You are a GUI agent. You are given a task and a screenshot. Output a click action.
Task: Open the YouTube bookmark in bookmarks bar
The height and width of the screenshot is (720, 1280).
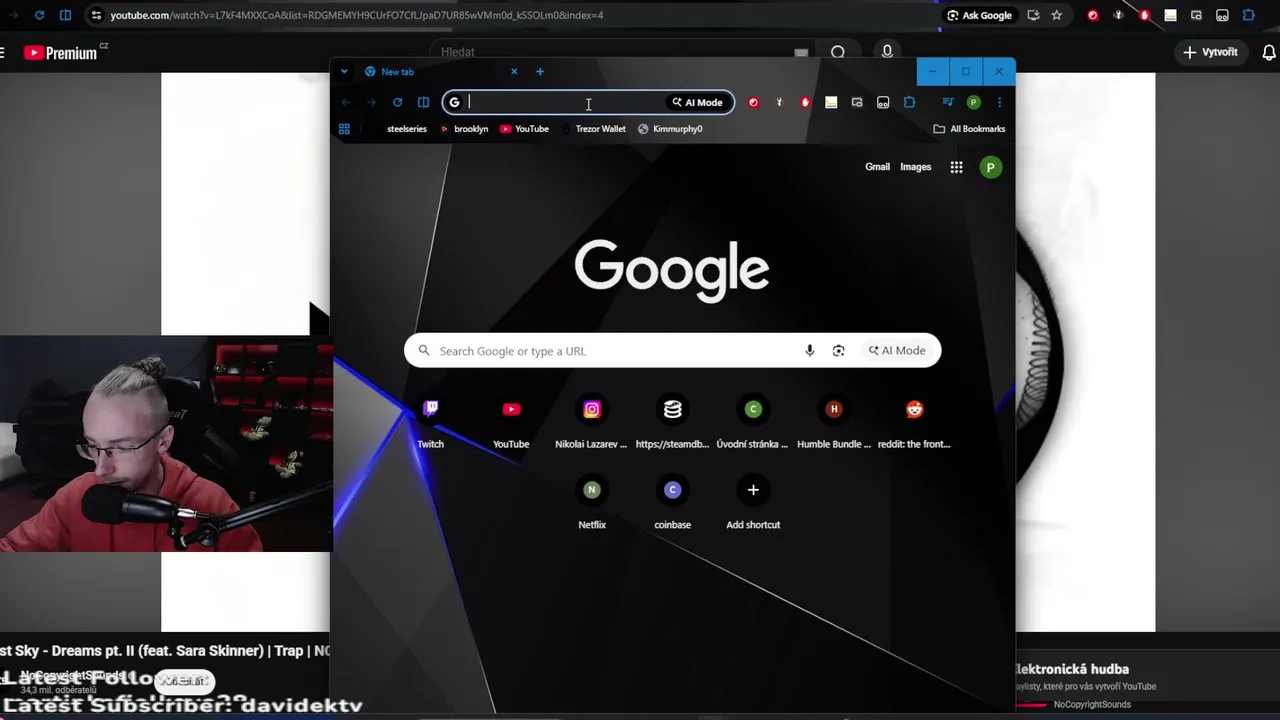524,129
